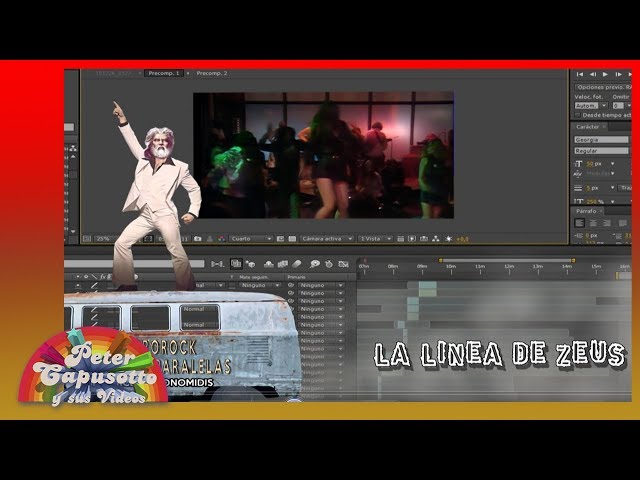The width and height of the screenshot is (640, 480).
Task: Open the Cámara activa view dropdown
Action: 327,239
